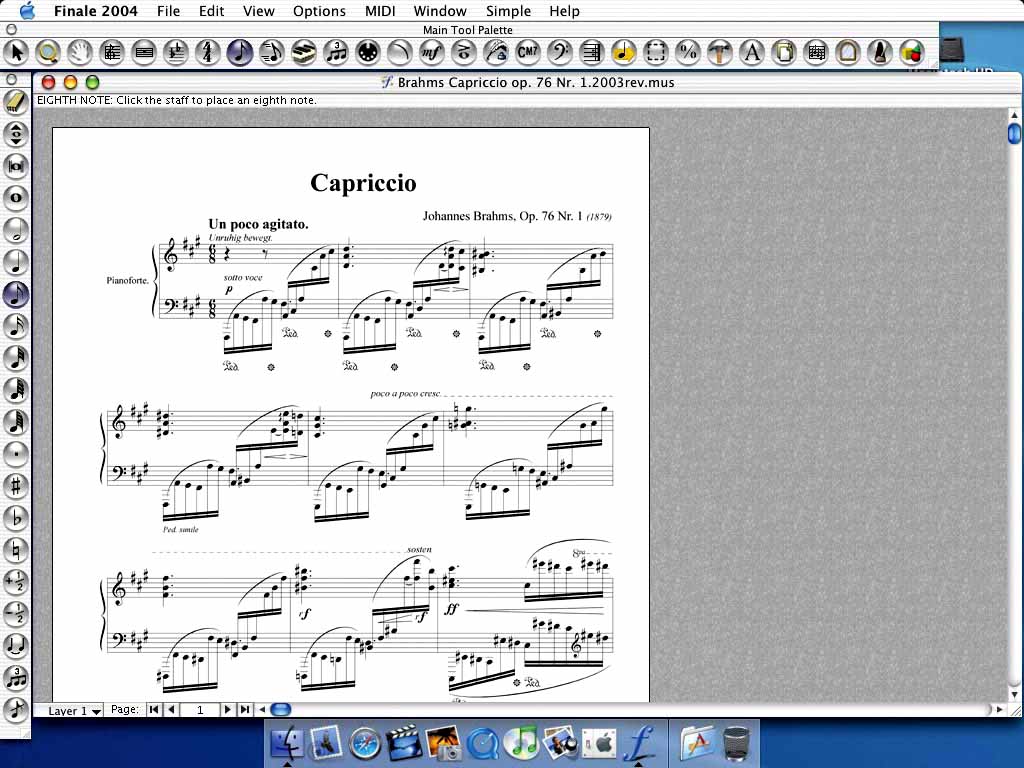Select the HyperScribe keyboard tool
Viewport: 1024px width, 768px height.
click(304, 52)
